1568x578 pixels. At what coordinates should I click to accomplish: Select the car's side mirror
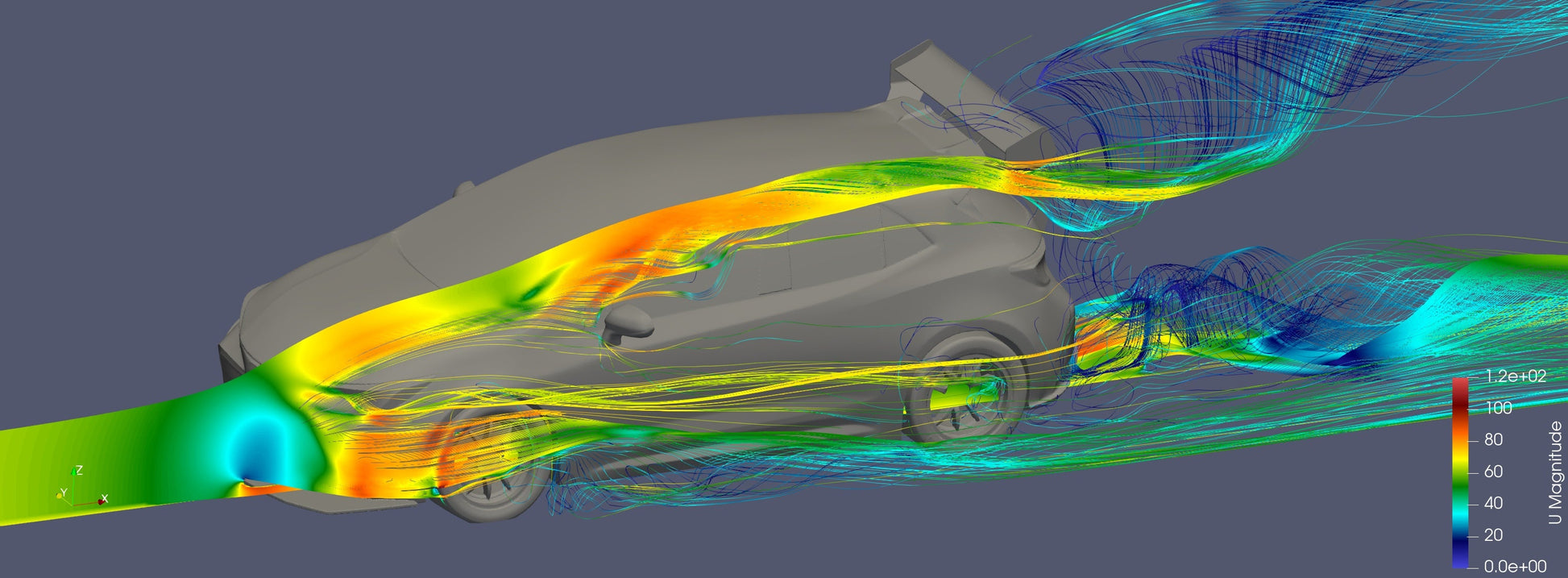629,322
